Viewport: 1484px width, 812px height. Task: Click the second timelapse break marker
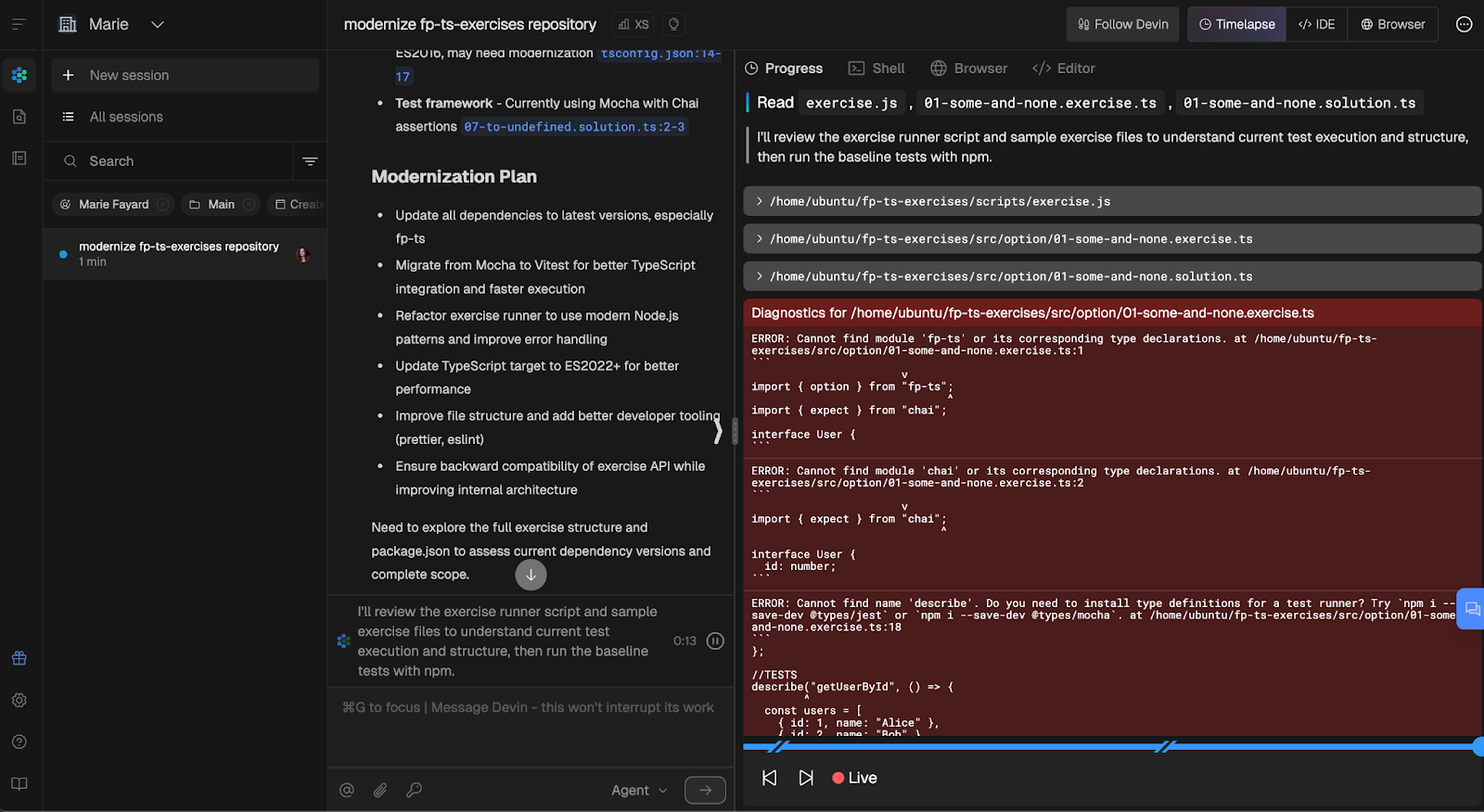pos(1165,747)
